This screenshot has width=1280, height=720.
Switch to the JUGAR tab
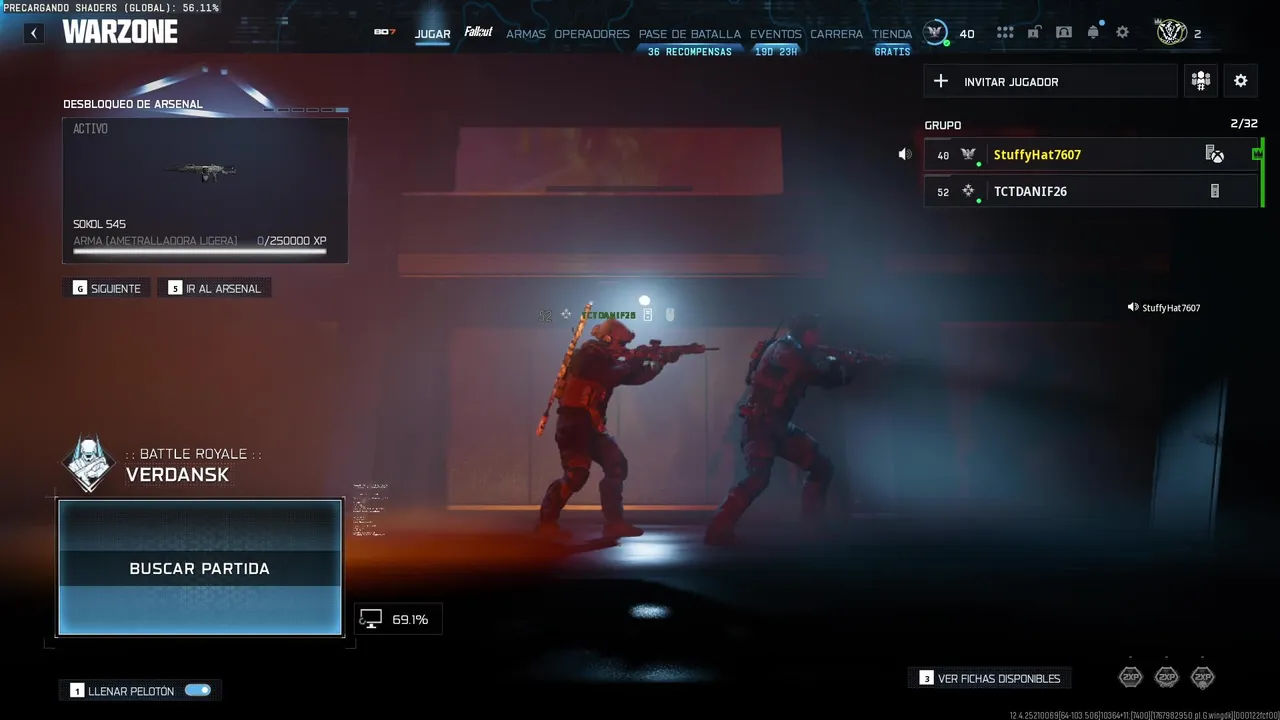click(433, 34)
